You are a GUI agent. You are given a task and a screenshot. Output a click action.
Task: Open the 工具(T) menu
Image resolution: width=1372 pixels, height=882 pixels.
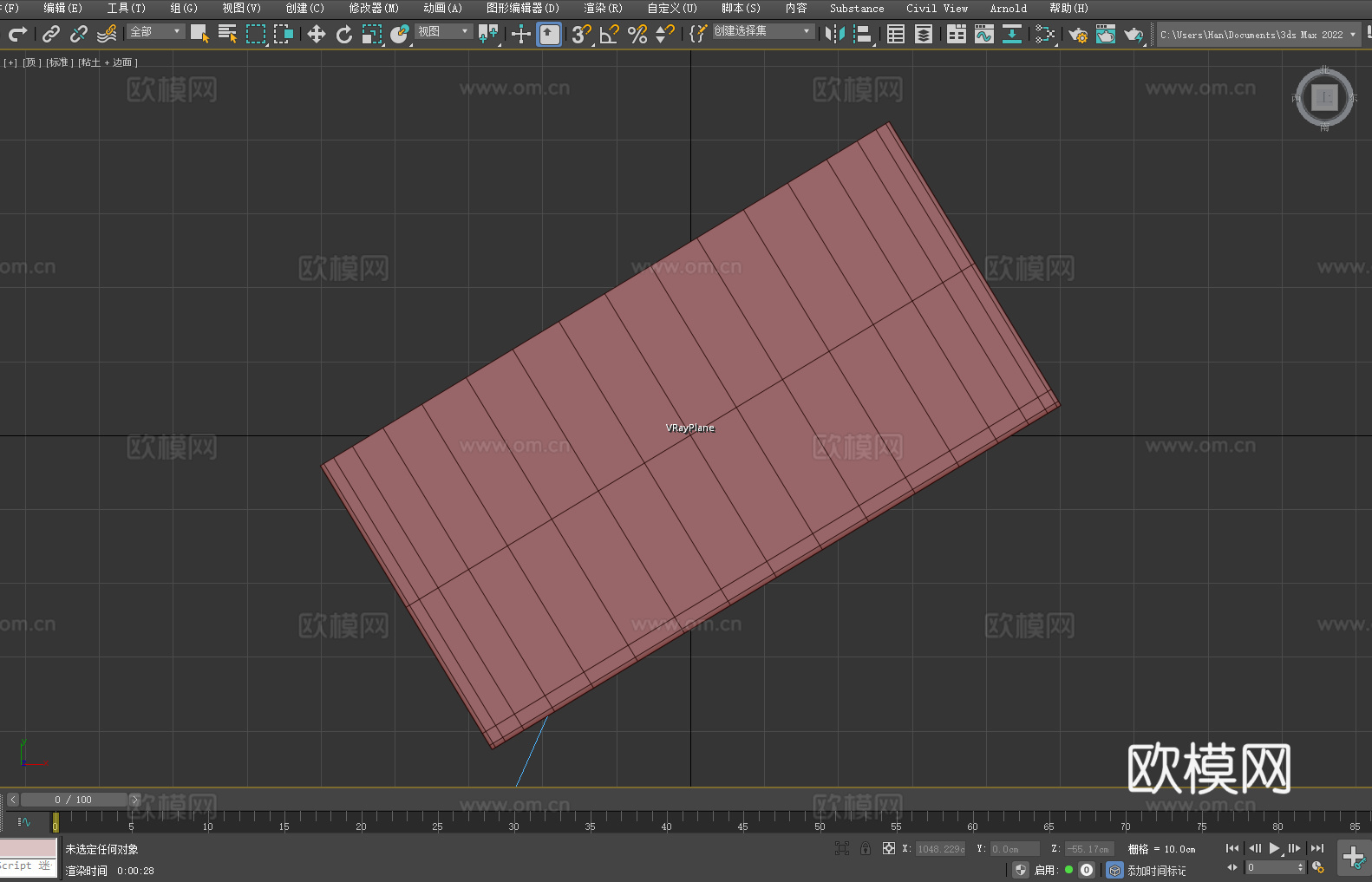(x=126, y=8)
